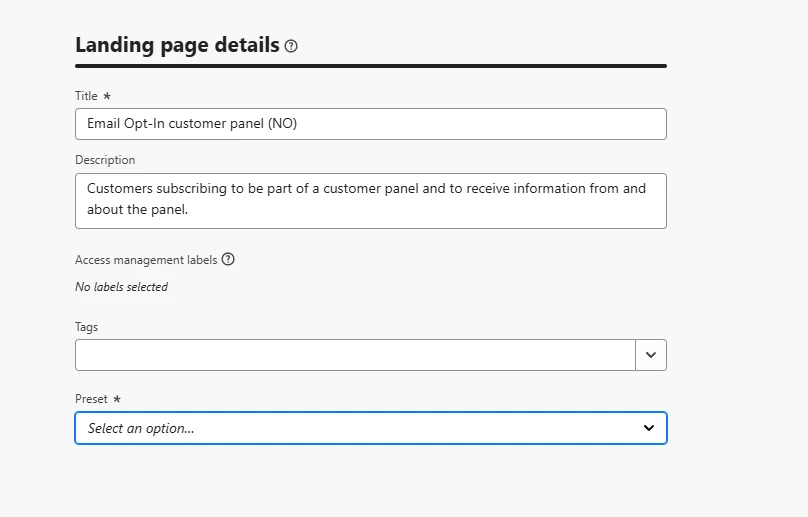Image resolution: width=808 pixels, height=517 pixels.
Task: Click the required asterisk next to Title
Action: 107,96
